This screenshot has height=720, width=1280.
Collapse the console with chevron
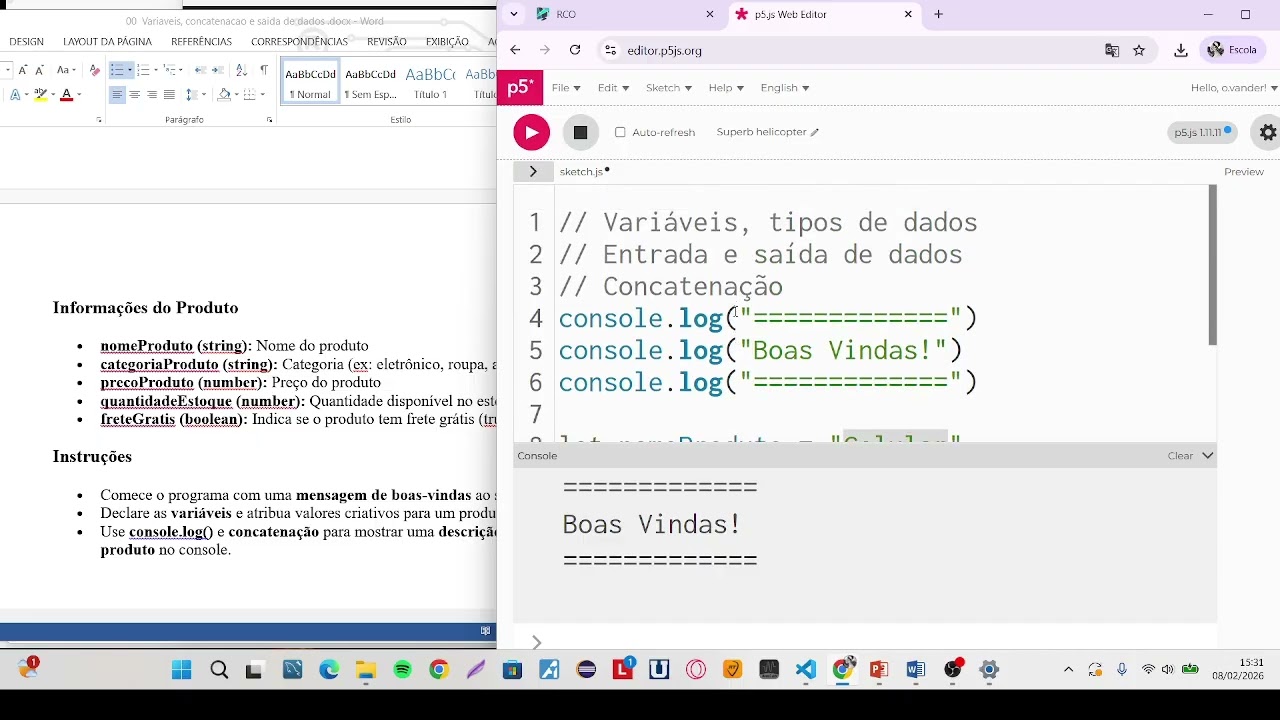click(x=1208, y=456)
